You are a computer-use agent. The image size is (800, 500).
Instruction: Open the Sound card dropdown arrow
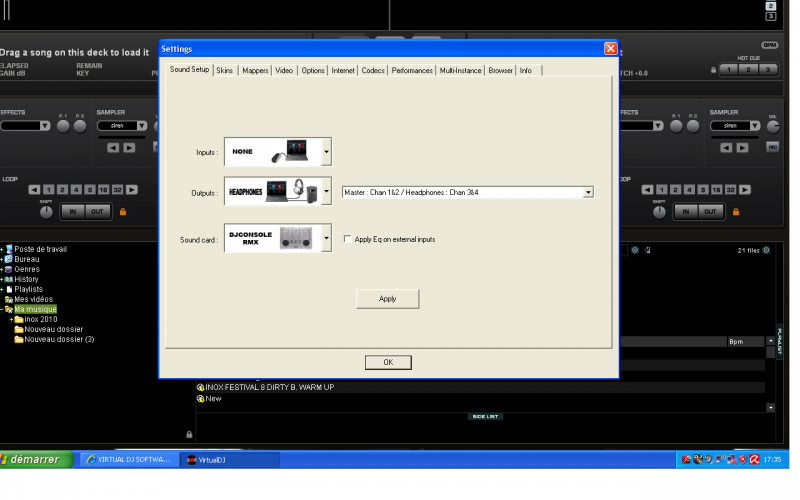coord(326,239)
